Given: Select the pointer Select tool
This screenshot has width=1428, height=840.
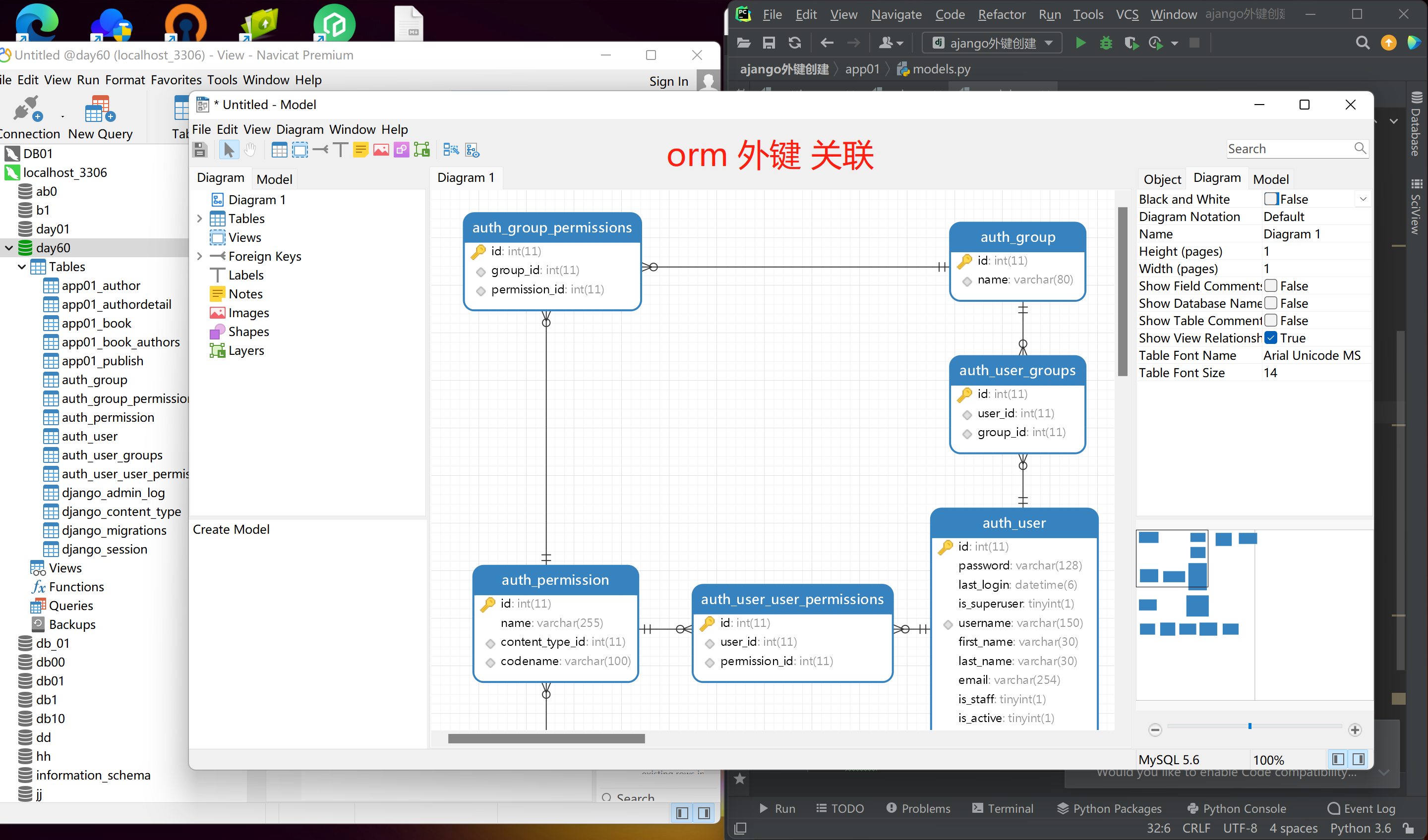Looking at the screenshot, I should pyautogui.click(x=229, y=150).
